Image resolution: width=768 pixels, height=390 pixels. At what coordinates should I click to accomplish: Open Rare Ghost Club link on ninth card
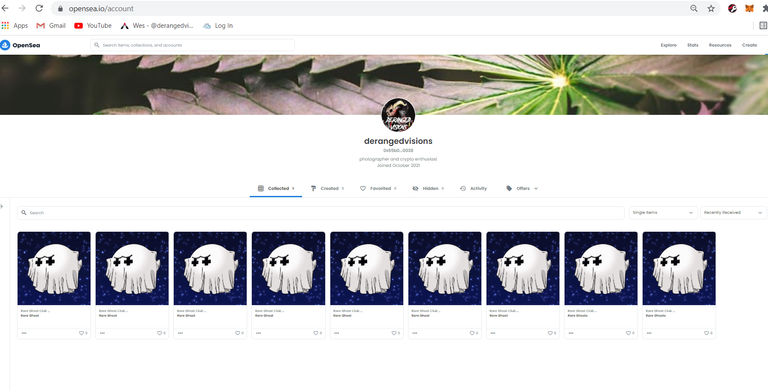click(660, 311)
